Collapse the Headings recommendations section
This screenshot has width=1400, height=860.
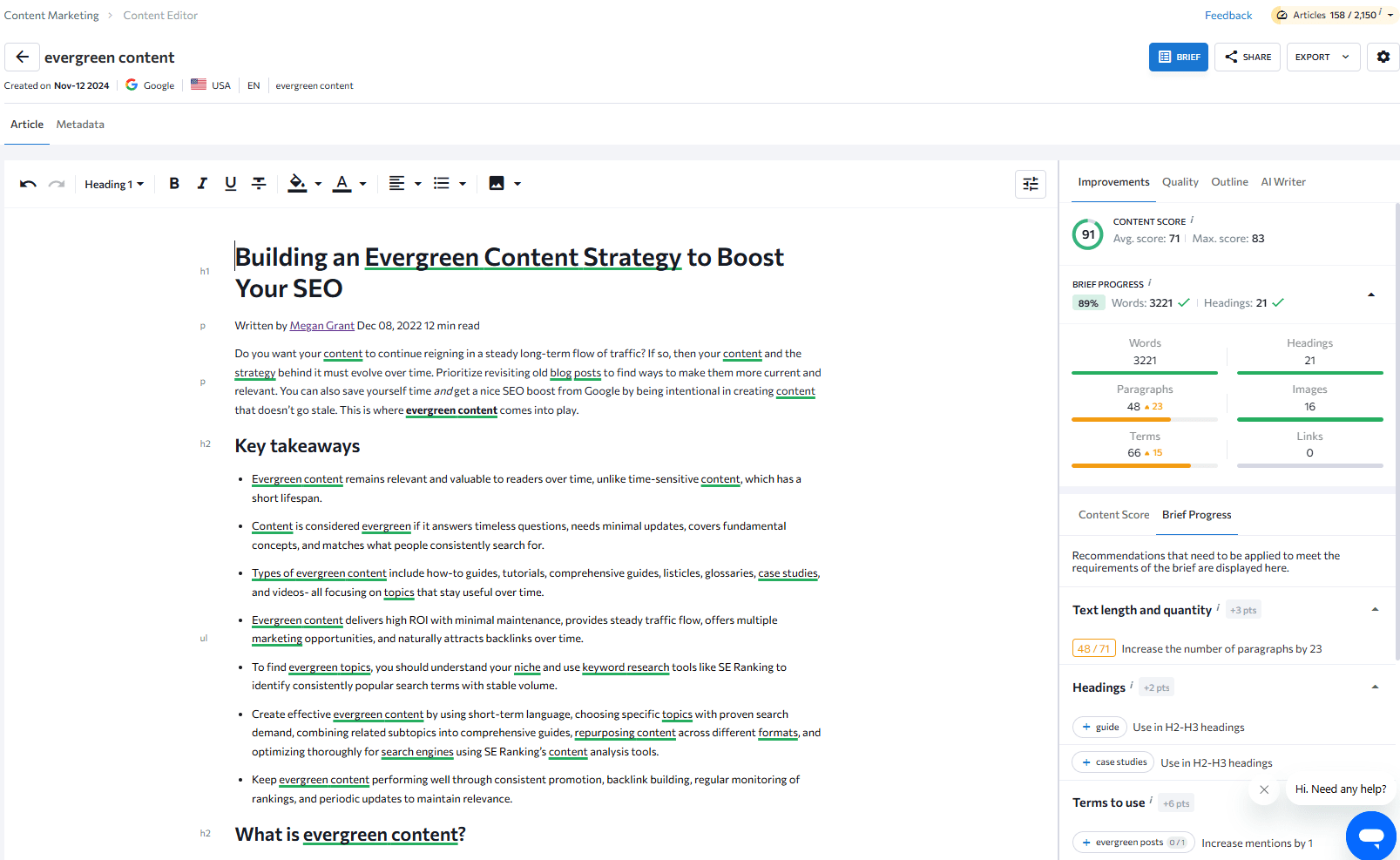pyautogui.click(x=1375, y=687)
